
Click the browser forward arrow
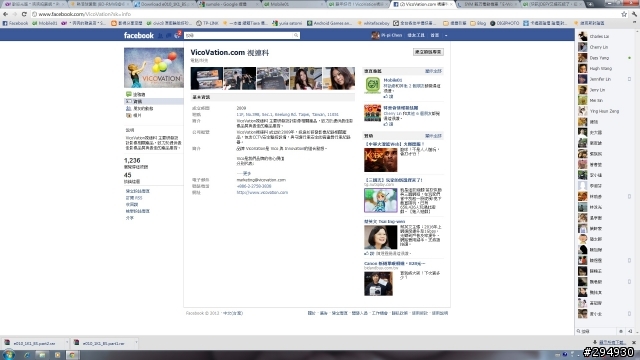pos(15,14)
